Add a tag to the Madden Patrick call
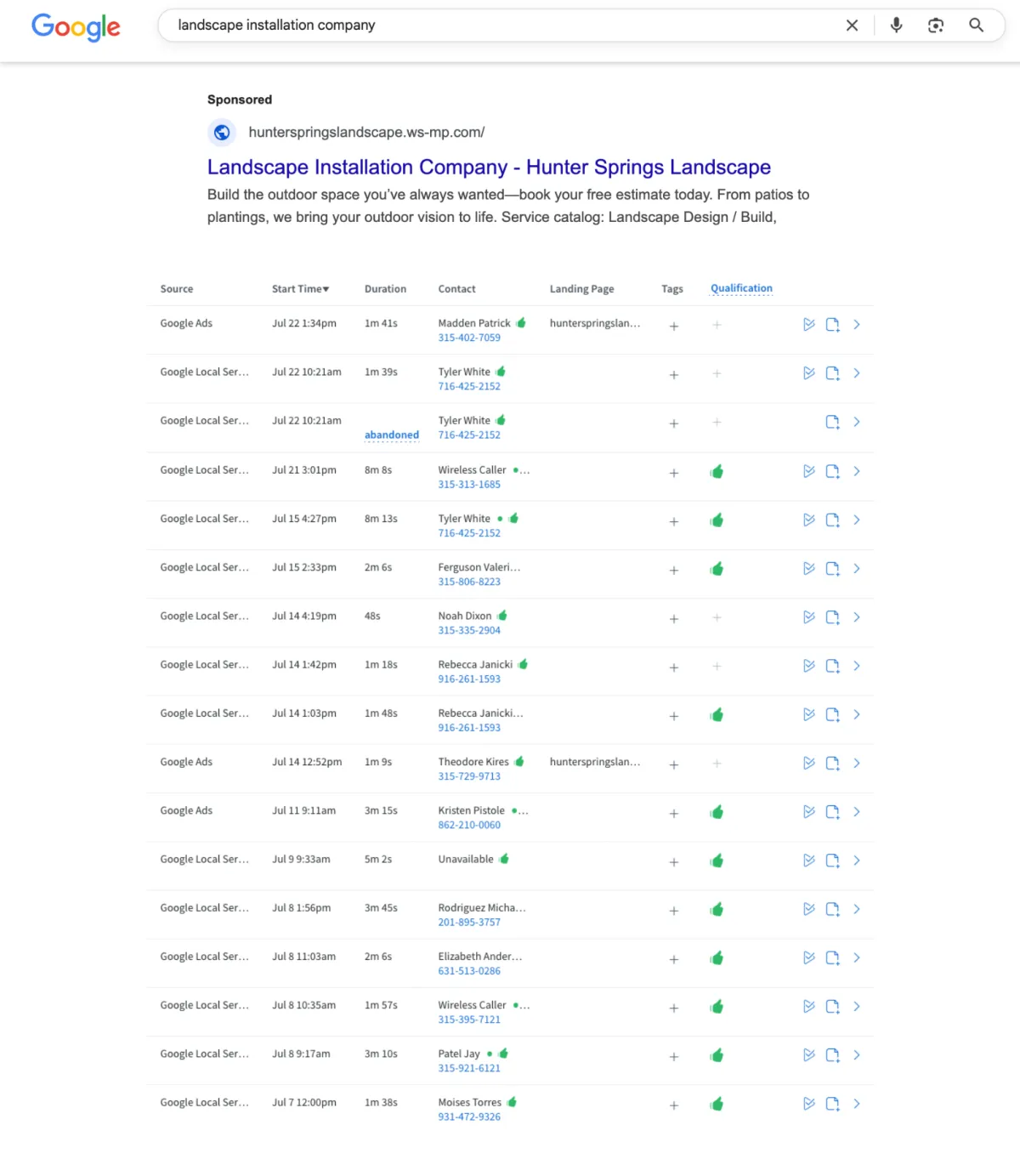The height and width of the screenshot is (1176, 1020). 674,326
